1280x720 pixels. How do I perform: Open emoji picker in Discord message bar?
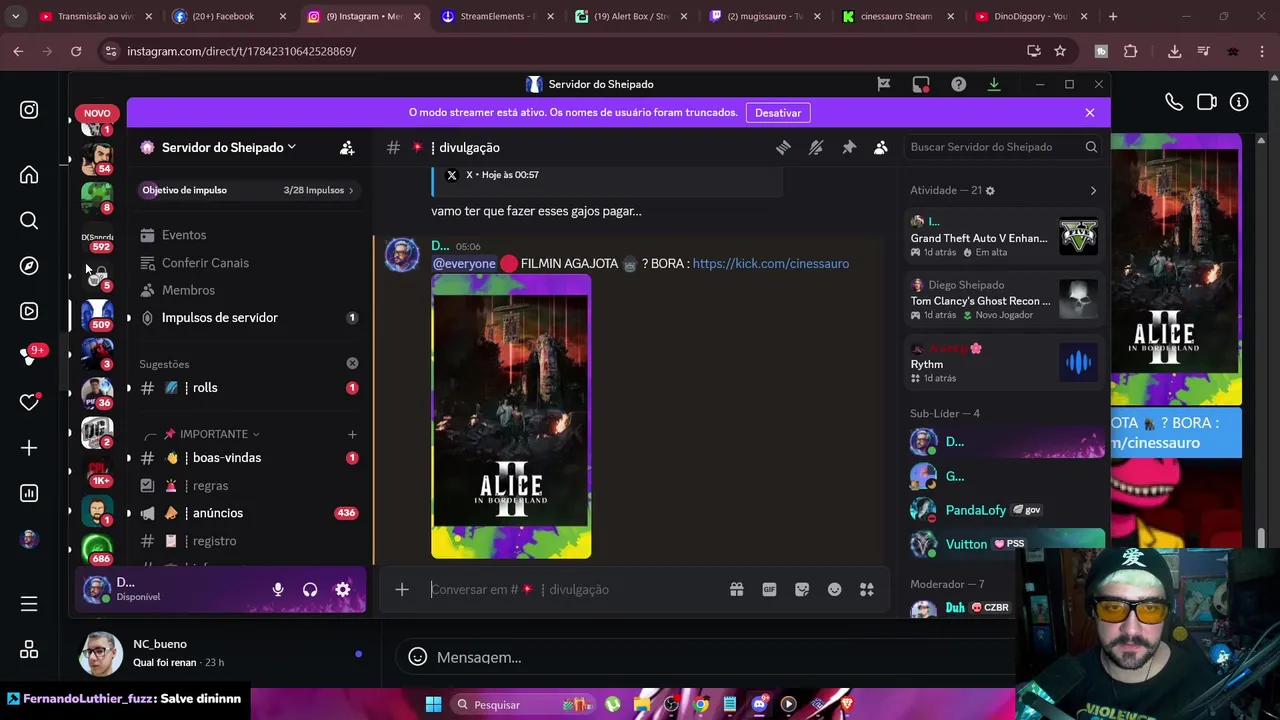coord(835,590)
